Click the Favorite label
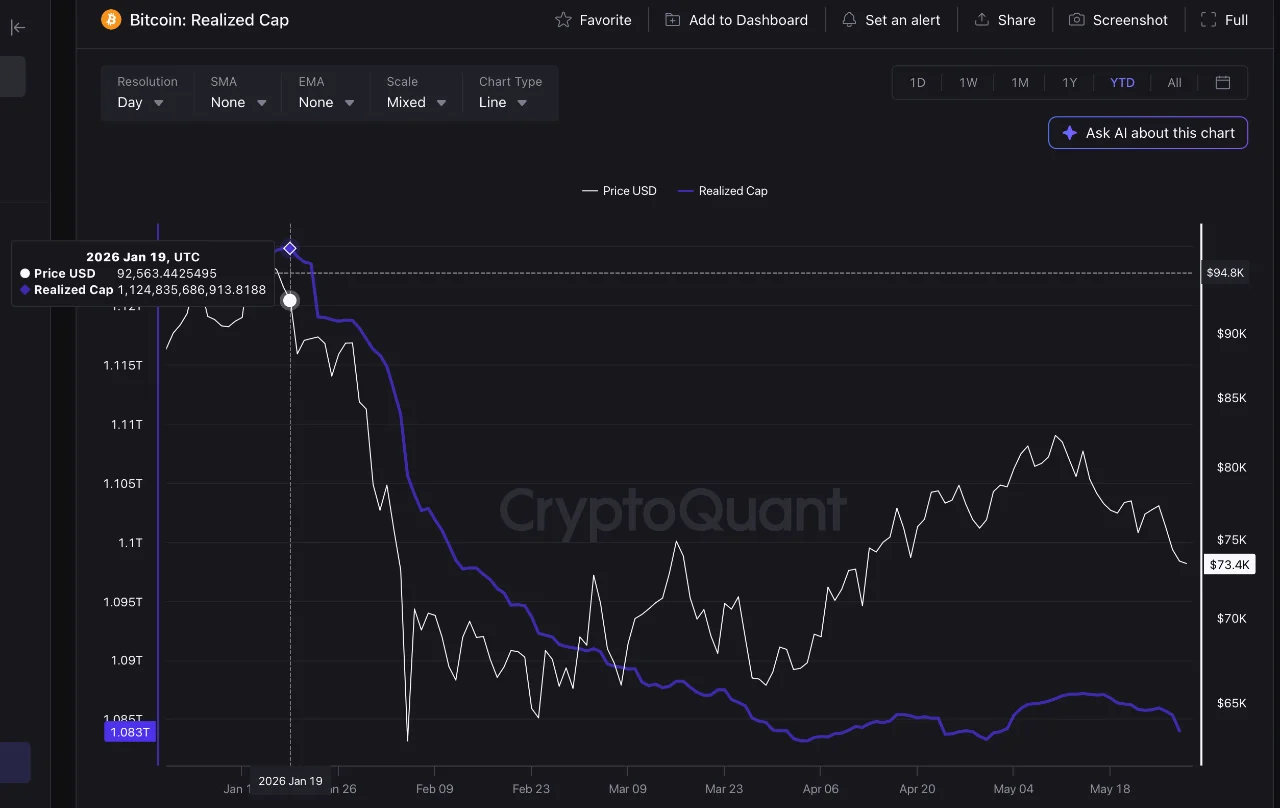1280x808 pixels. point(605,20)
